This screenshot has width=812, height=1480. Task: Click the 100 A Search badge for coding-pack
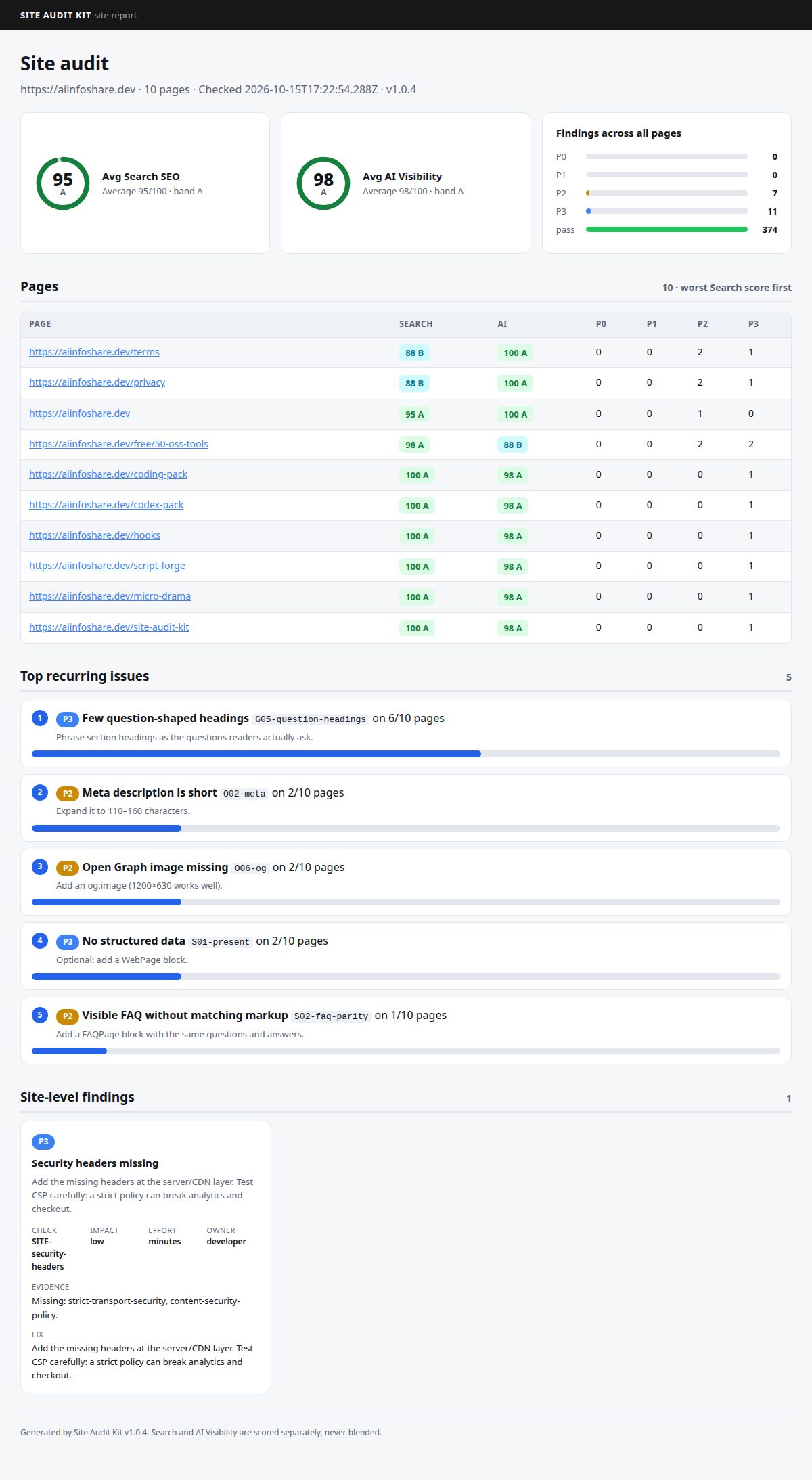[x=417, y=475]
